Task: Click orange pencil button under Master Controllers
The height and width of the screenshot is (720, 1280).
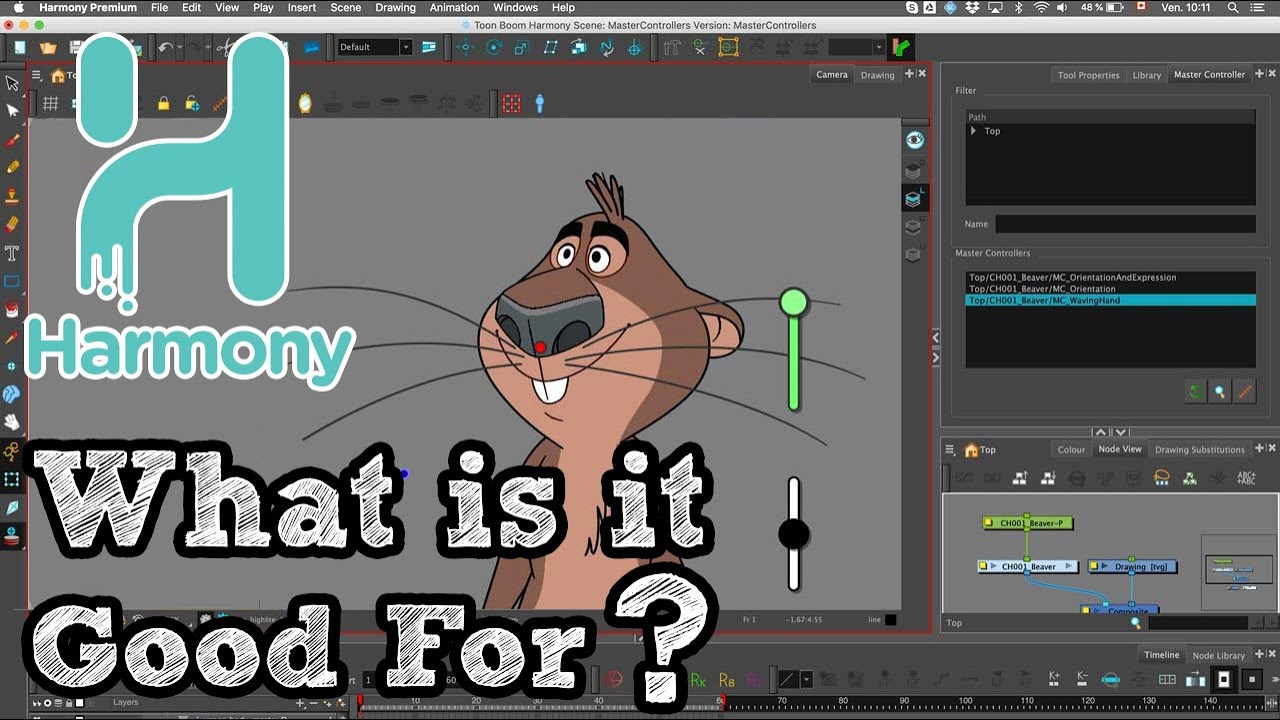Action: [1245, 392]
